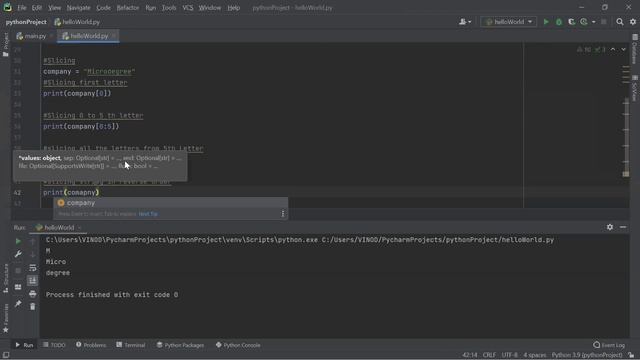Click the disabled Stop square in top toolbar

tap(604, 22)
